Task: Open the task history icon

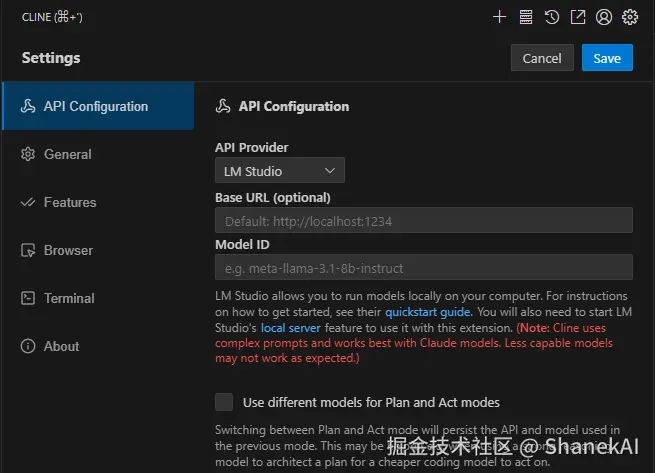Action: (x=552, y=17)
